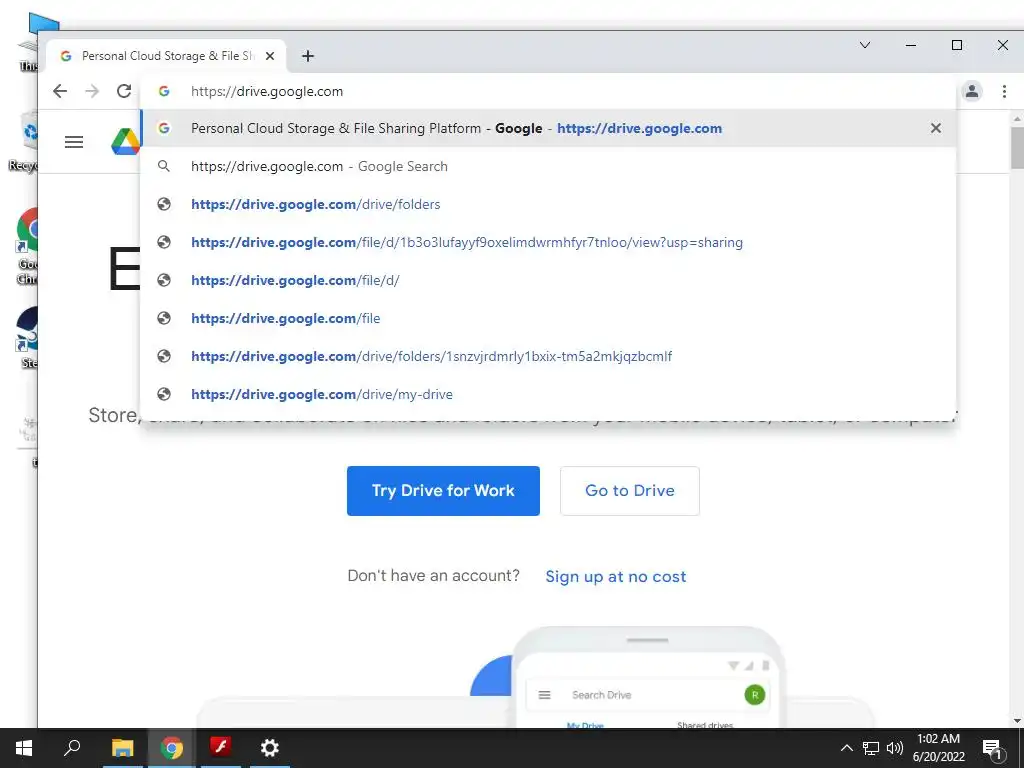Click the Google Drive logo
The image size is (1024, 768).
click(125, 142)
